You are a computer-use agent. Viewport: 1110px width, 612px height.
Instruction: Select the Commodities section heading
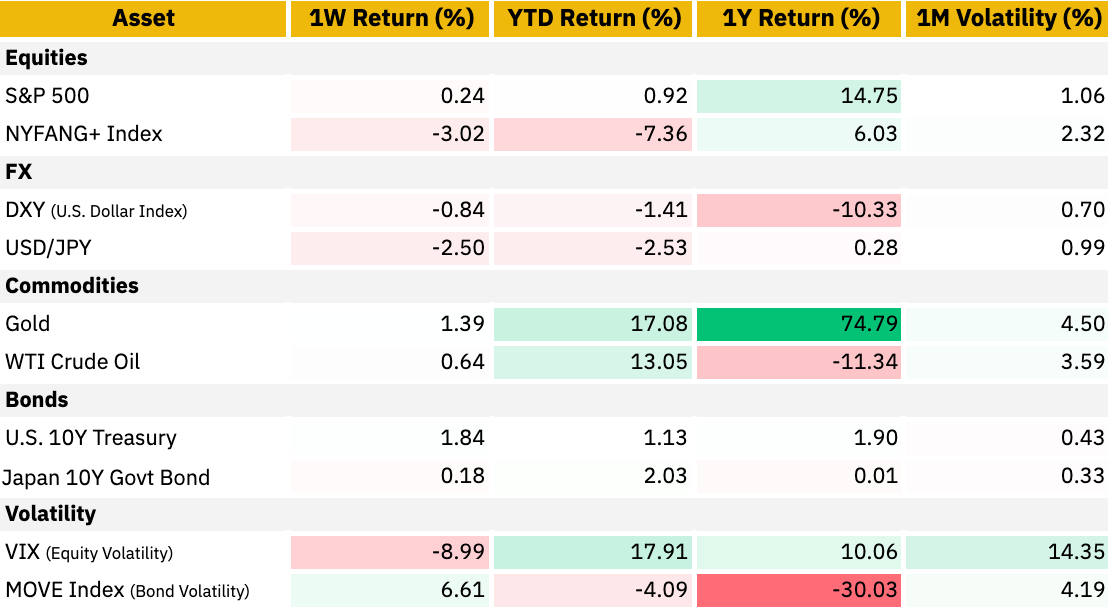coord(72,286)
